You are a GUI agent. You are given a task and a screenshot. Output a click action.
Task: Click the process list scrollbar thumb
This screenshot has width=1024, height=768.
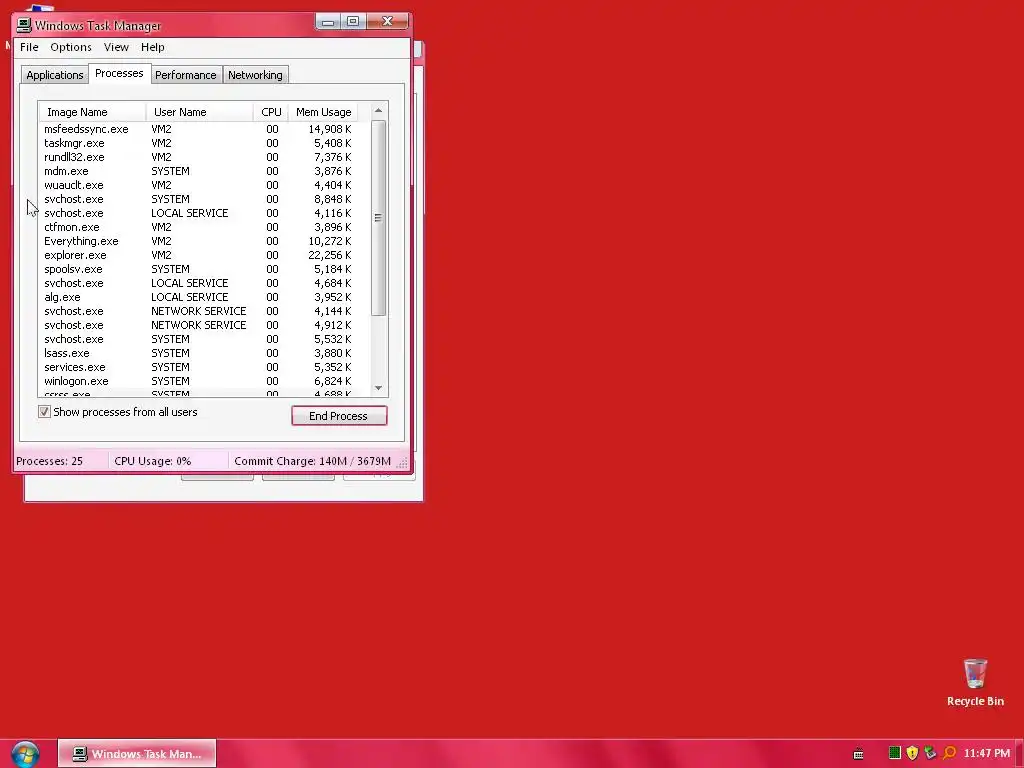pyautogui.click(x=378, y=217)
